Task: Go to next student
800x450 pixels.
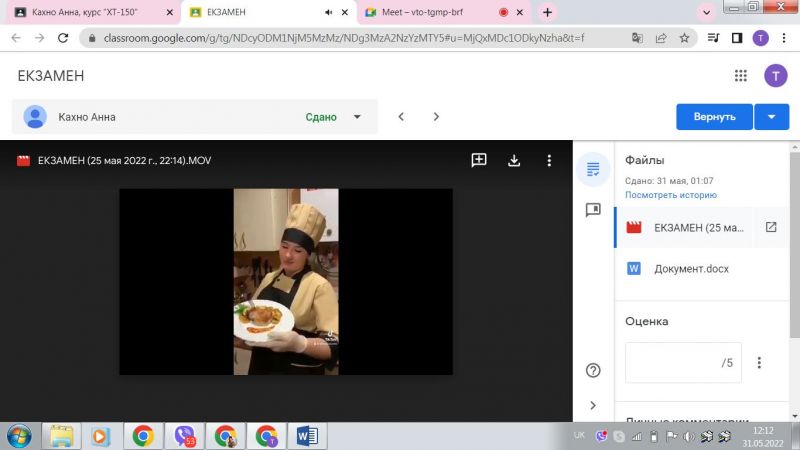Action: [x=436, y=117]
